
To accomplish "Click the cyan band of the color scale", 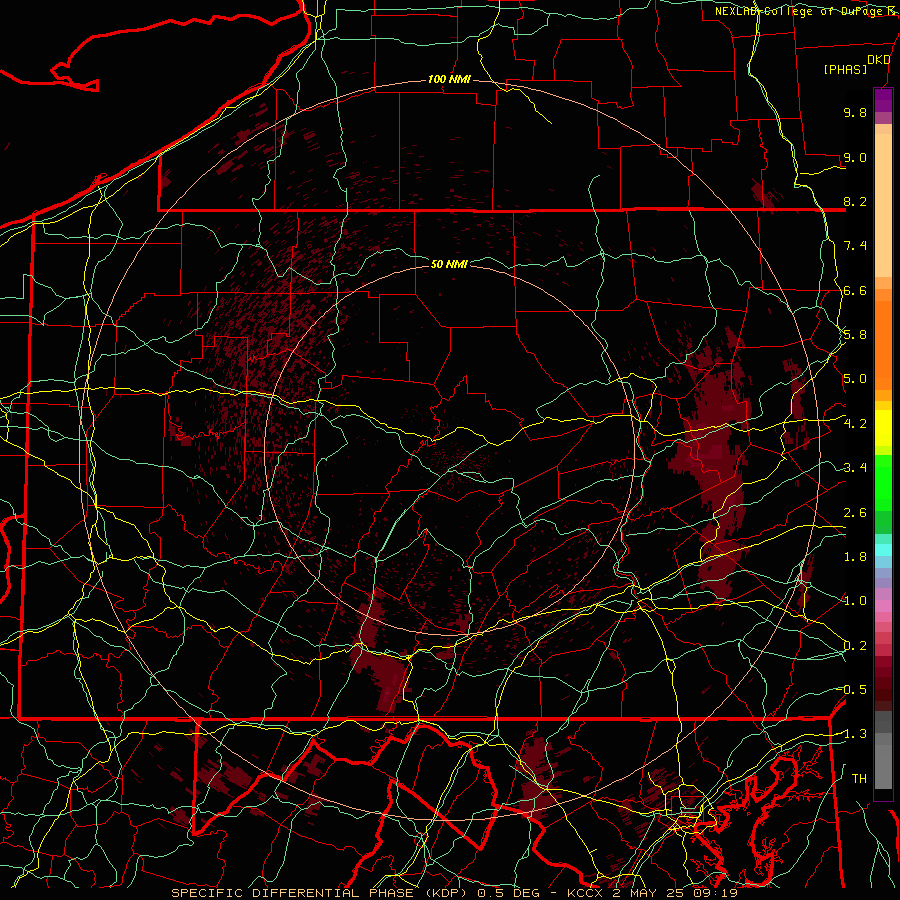I will pos(883,550).
